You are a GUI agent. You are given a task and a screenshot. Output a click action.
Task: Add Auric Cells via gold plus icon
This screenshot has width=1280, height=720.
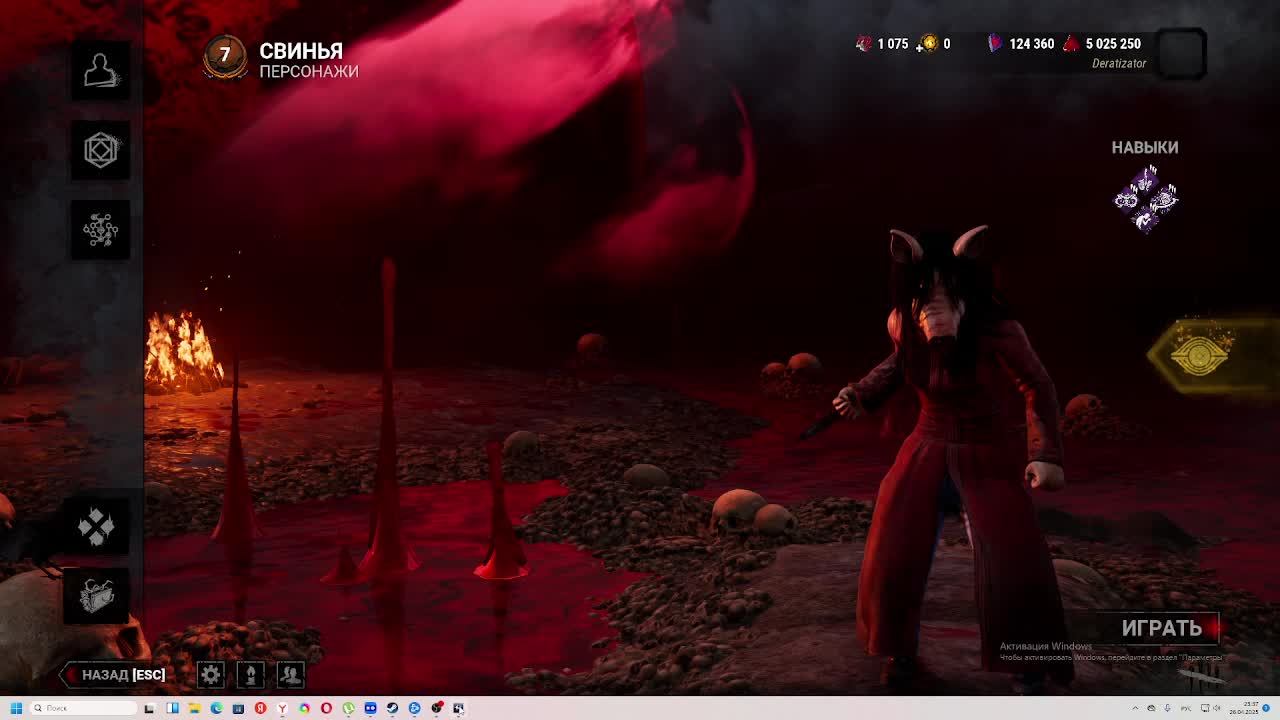[x=929, y=44]
